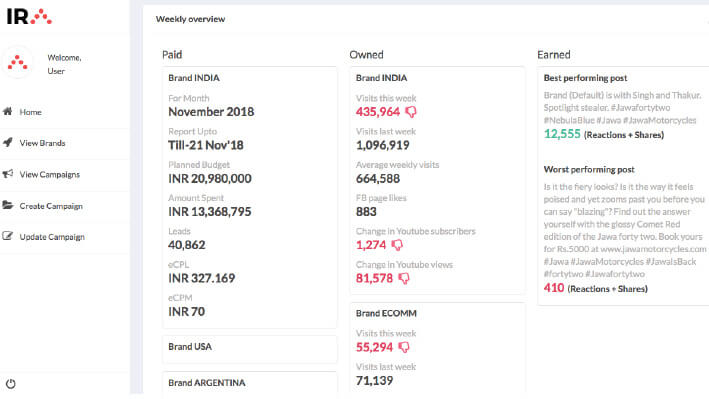Viewport: 709px width, 399px height.
Task: Click thumbs-down icon beside 1,274 subscribers
Action: coord(397,245)
